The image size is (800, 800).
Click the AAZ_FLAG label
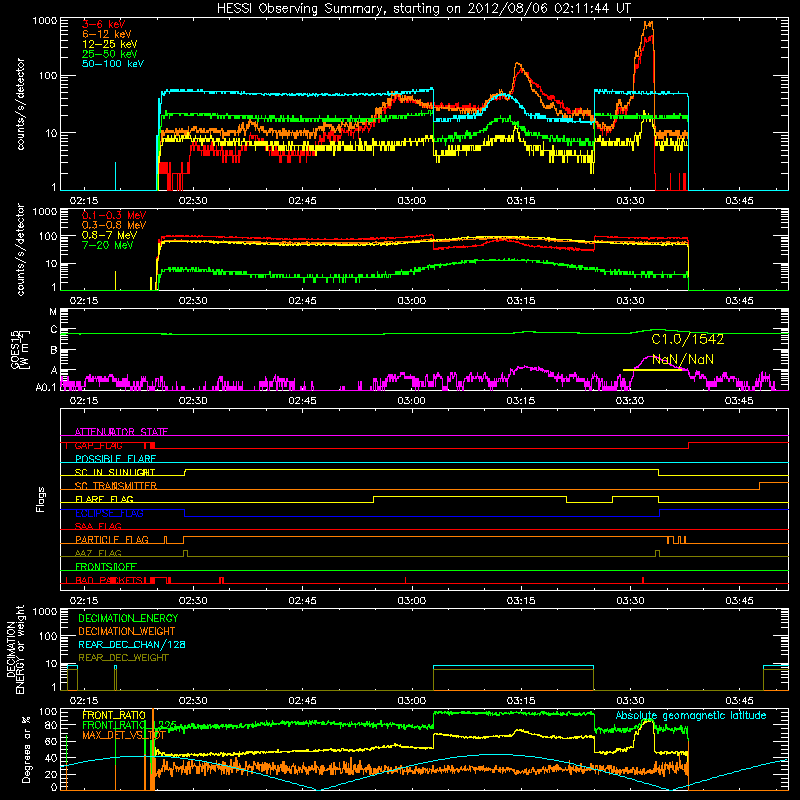[98, 554]
